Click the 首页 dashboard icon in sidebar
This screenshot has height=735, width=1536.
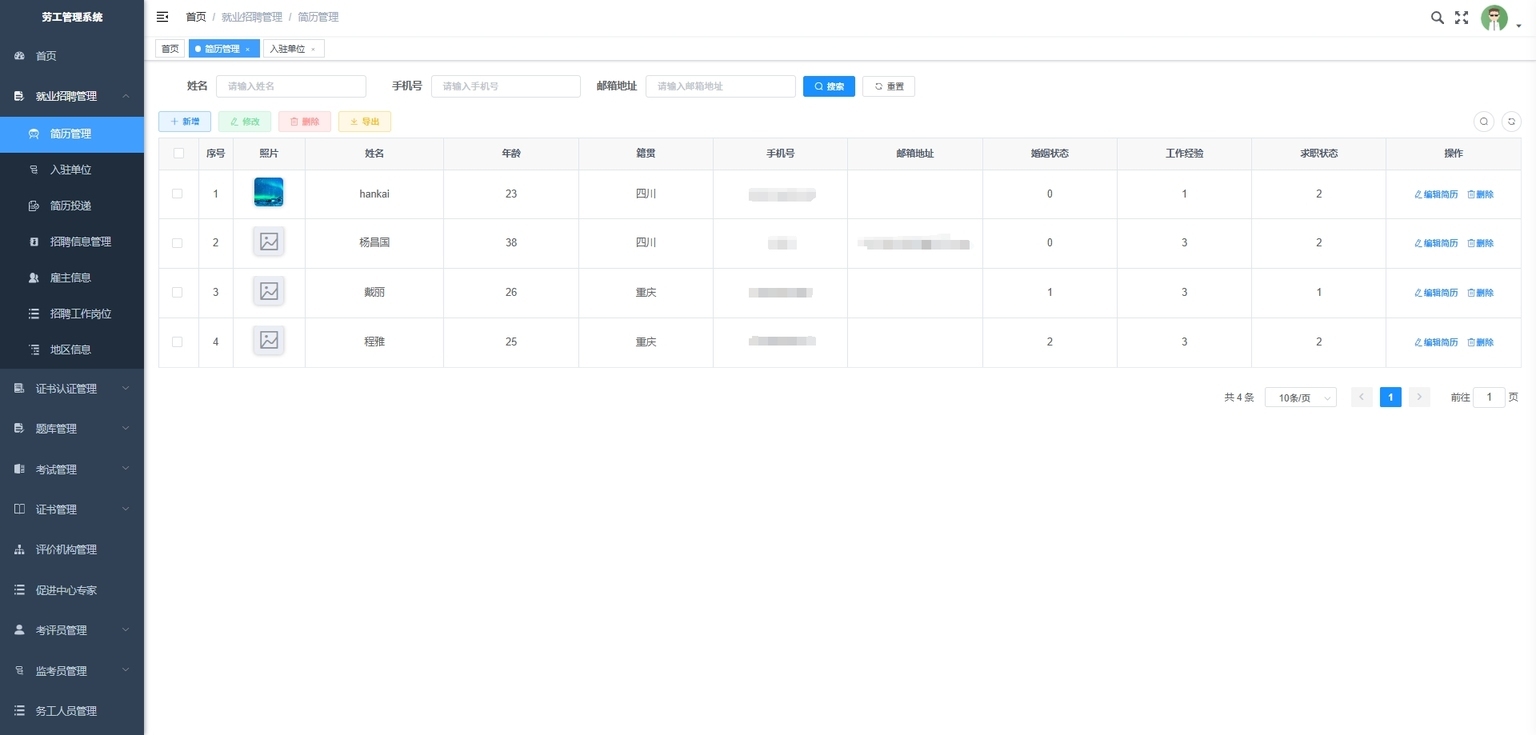tap(19, 56)
